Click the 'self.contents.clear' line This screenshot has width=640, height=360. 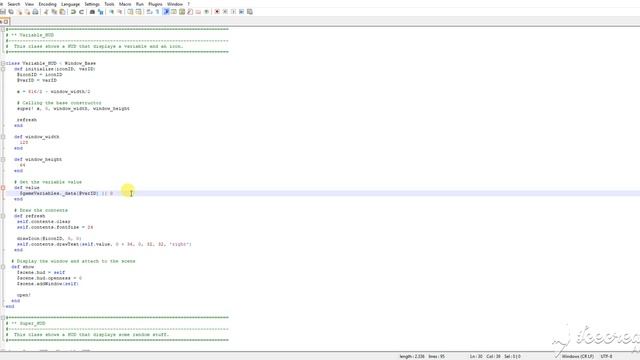tap(44, 222)
